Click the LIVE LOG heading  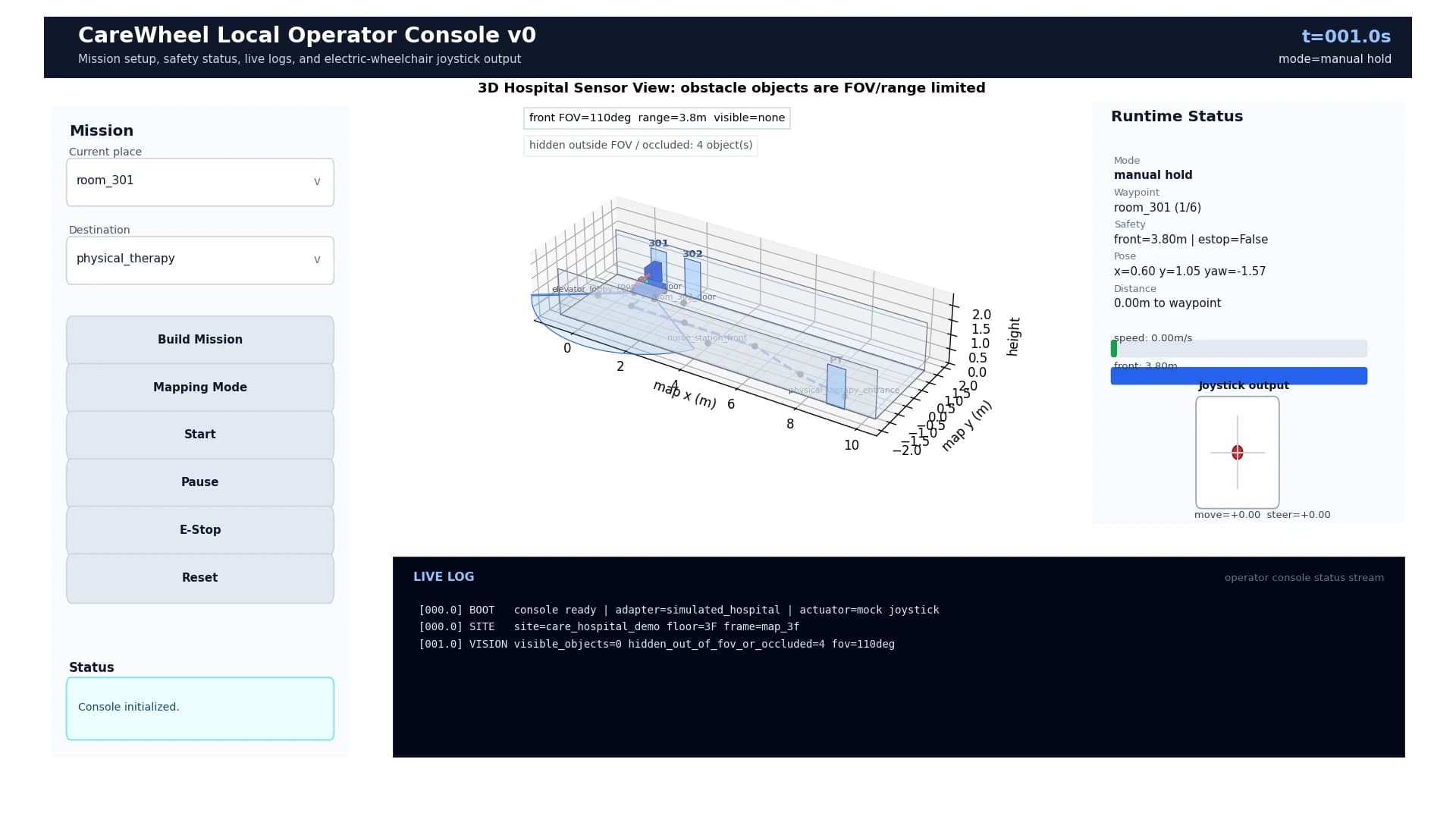point(444,577)
